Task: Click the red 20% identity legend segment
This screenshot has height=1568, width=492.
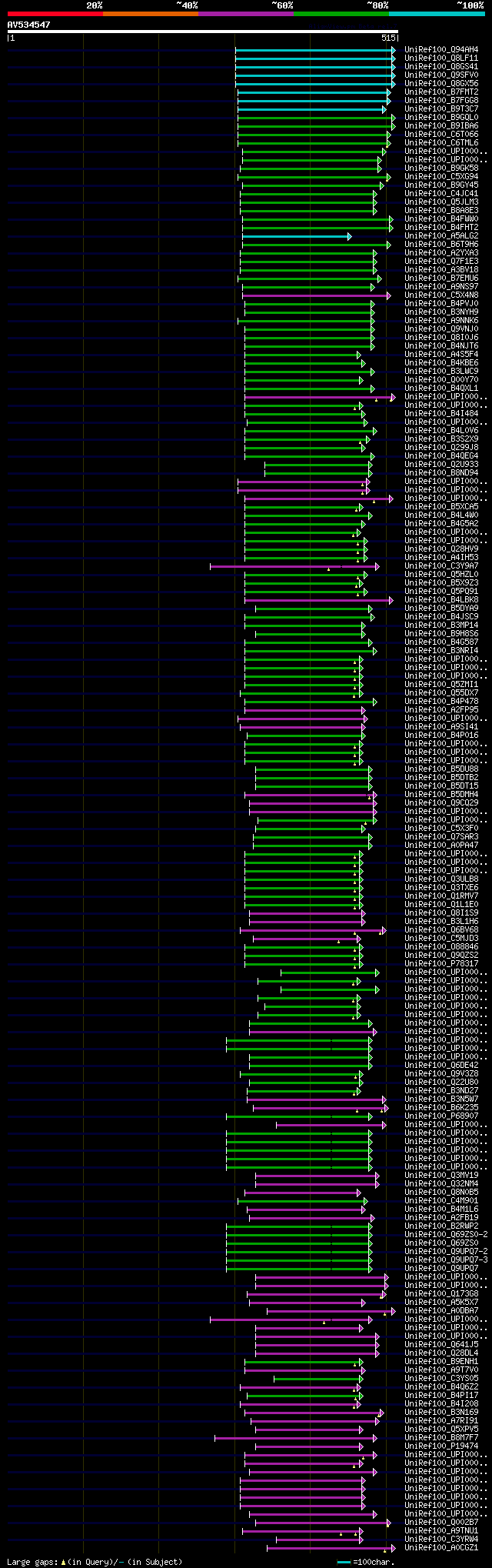Action: click(x=55, y=14)
